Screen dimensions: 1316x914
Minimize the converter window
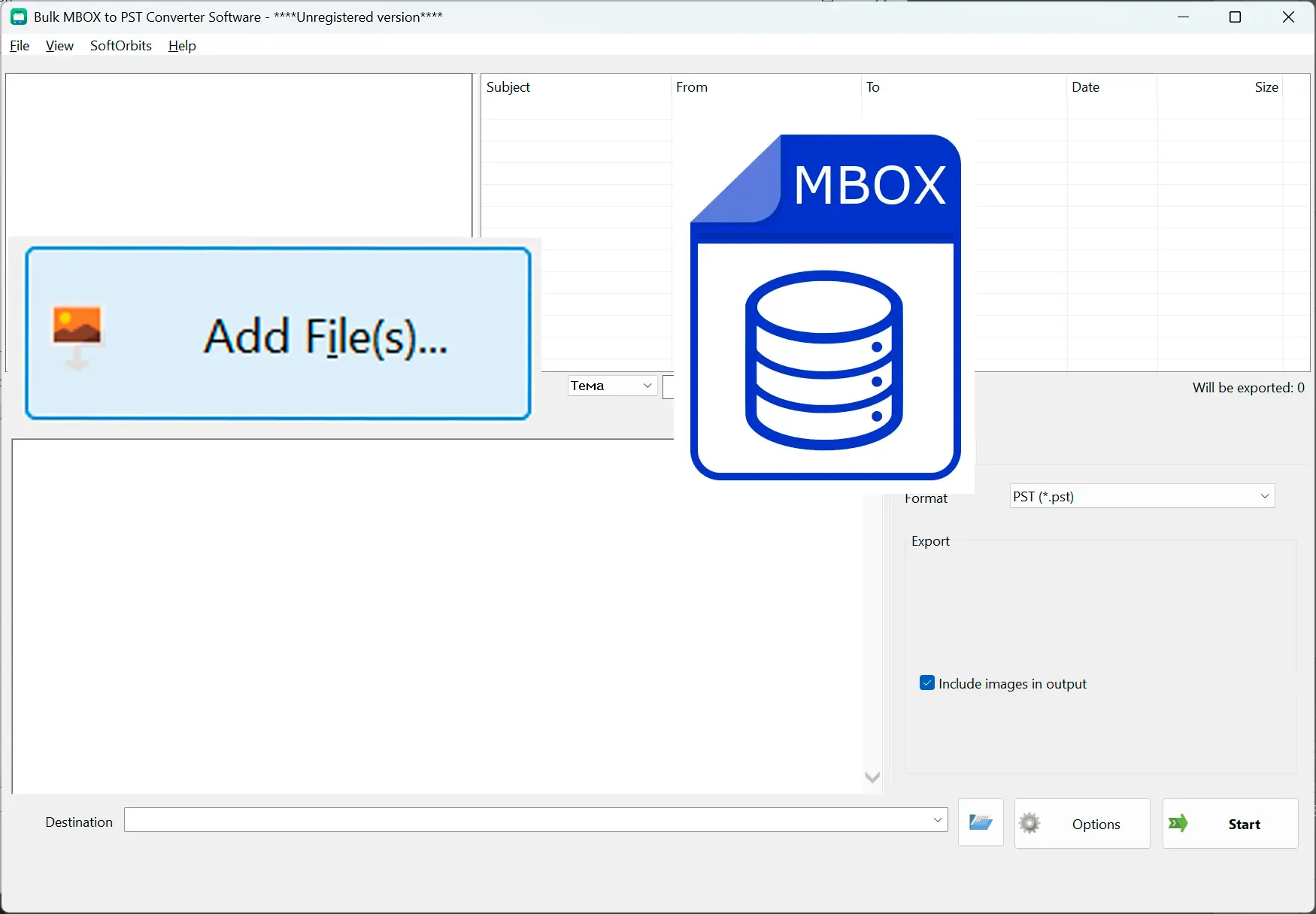[1183, 17]
